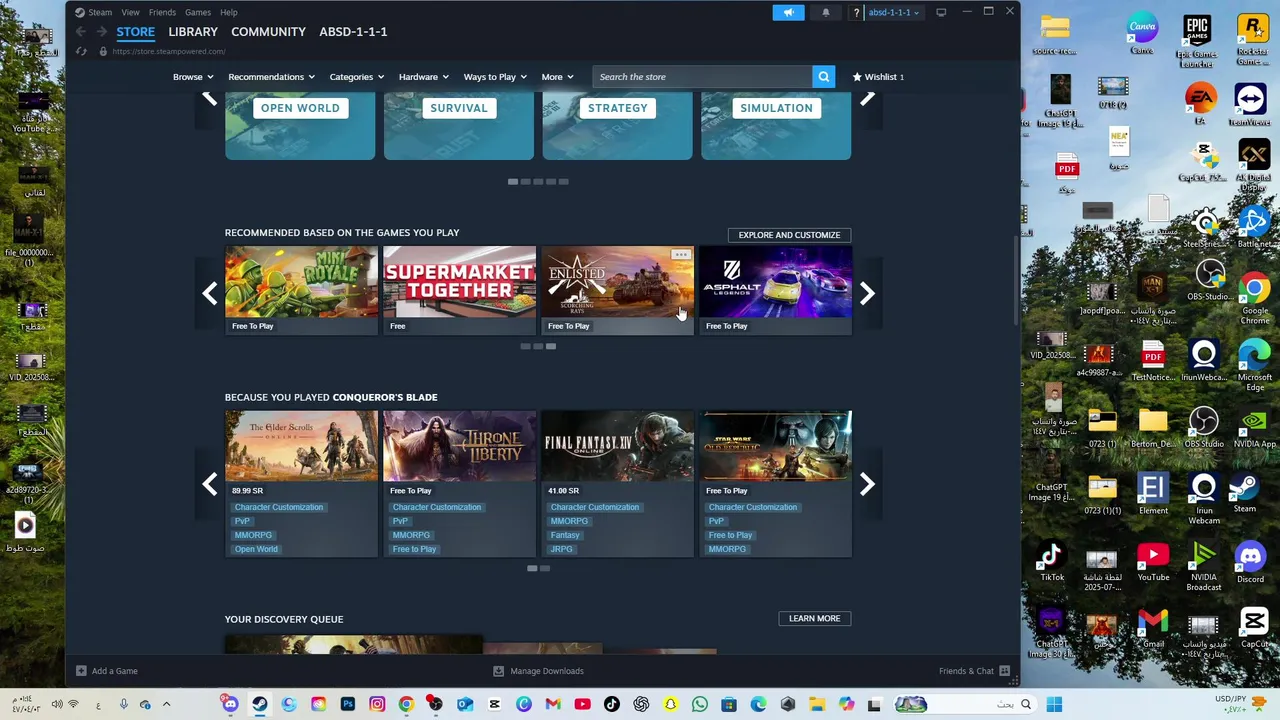Viewport: 1280px width, 720px height.
Task: Switch to the COMMUNITY tab
Action: click(268, 32)
